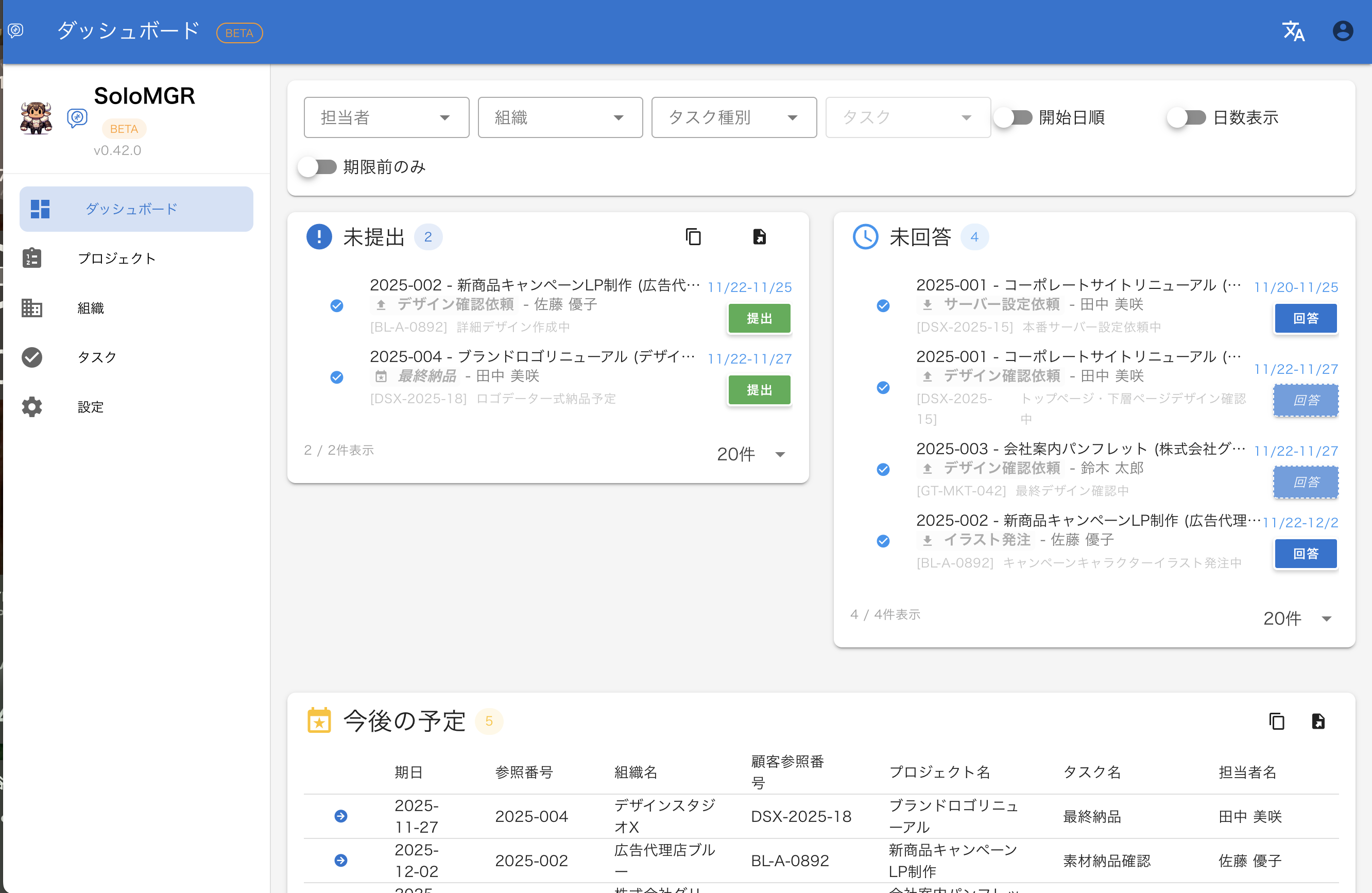Click the chat bubble icon next to the mascot
This screenshot has width=1372, height=893.
tap(77, 117)
